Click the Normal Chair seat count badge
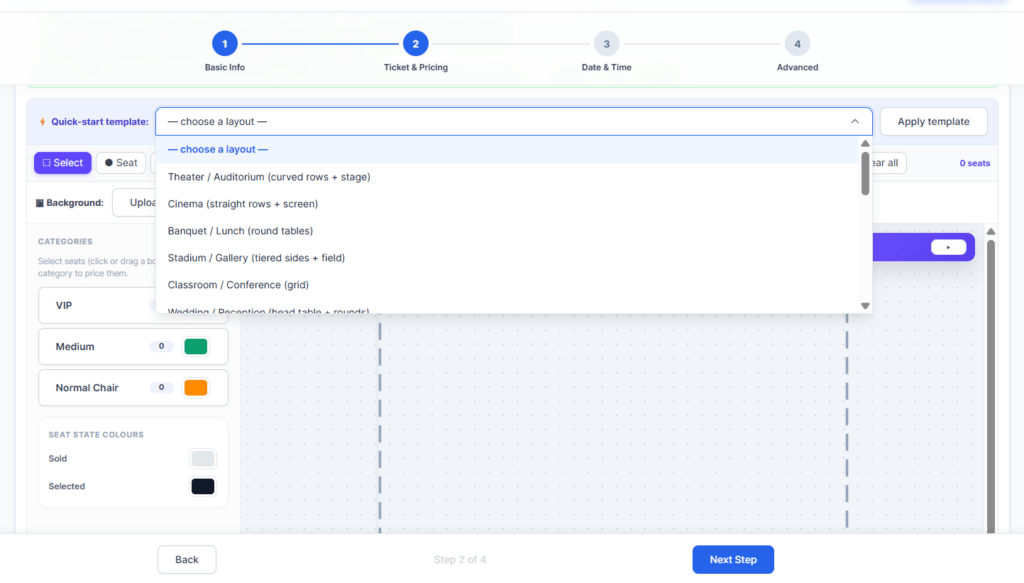Screen dimensions: 1024x583 coord(161,388)
